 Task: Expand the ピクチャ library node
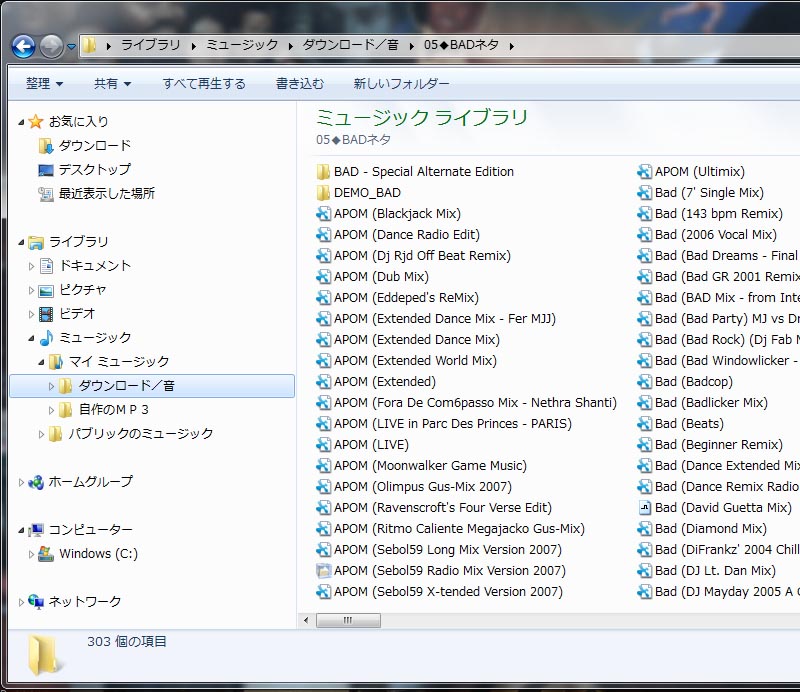pos(31,290)
